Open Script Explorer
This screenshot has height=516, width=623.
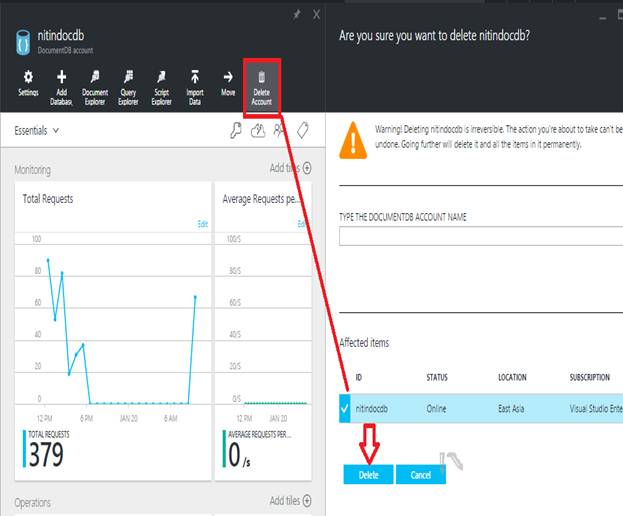161,88
